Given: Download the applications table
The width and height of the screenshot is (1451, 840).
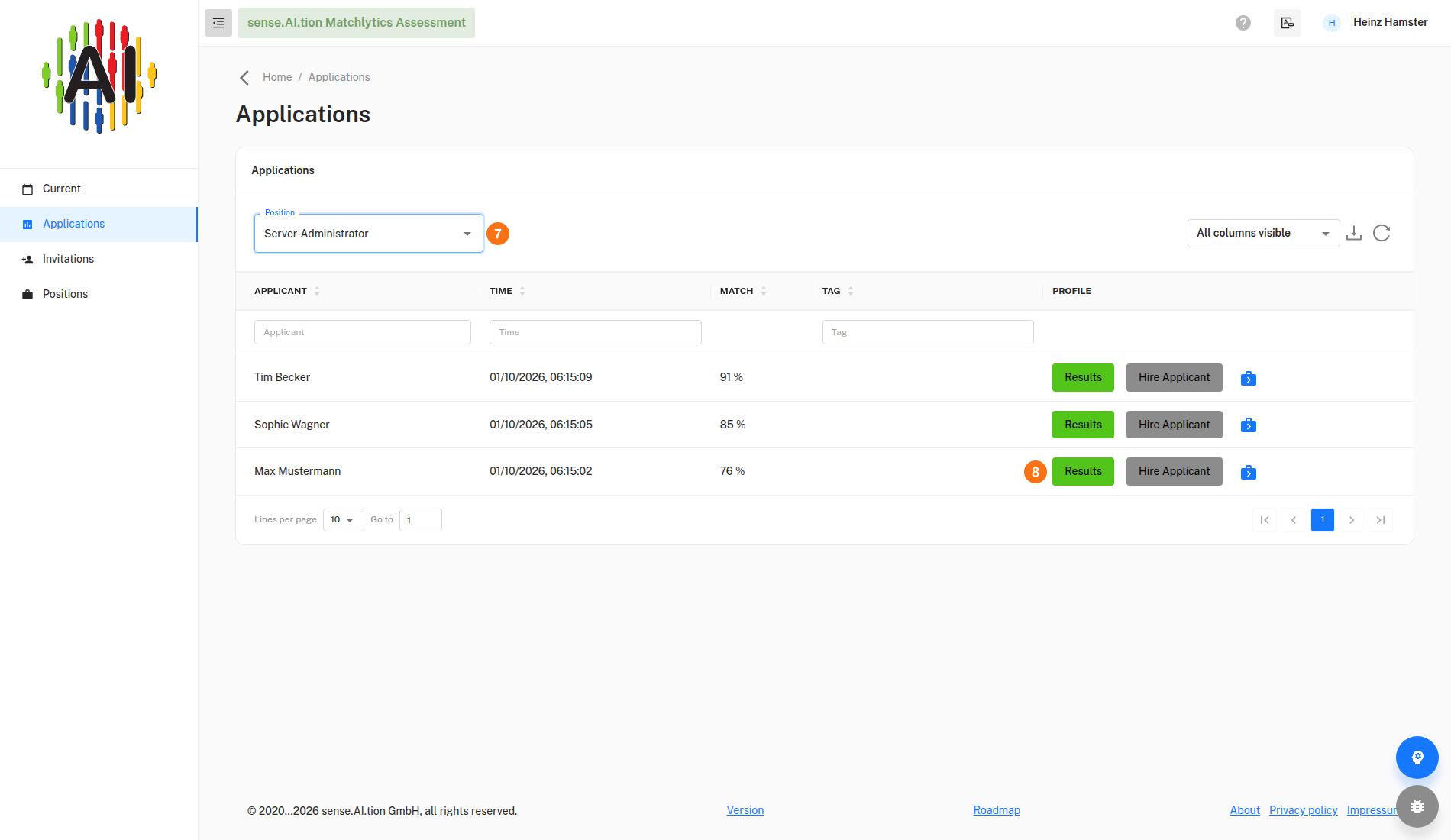Looking at the screenshot, I should tap(1354, 233).
